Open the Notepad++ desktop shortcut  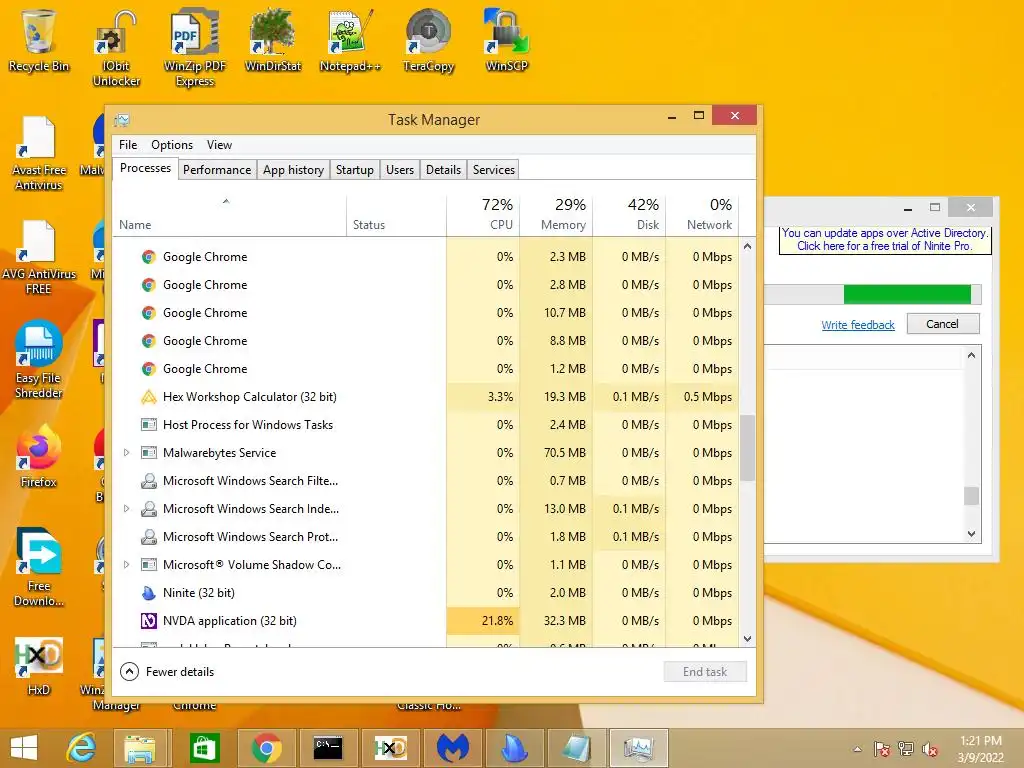pos(350,39)
